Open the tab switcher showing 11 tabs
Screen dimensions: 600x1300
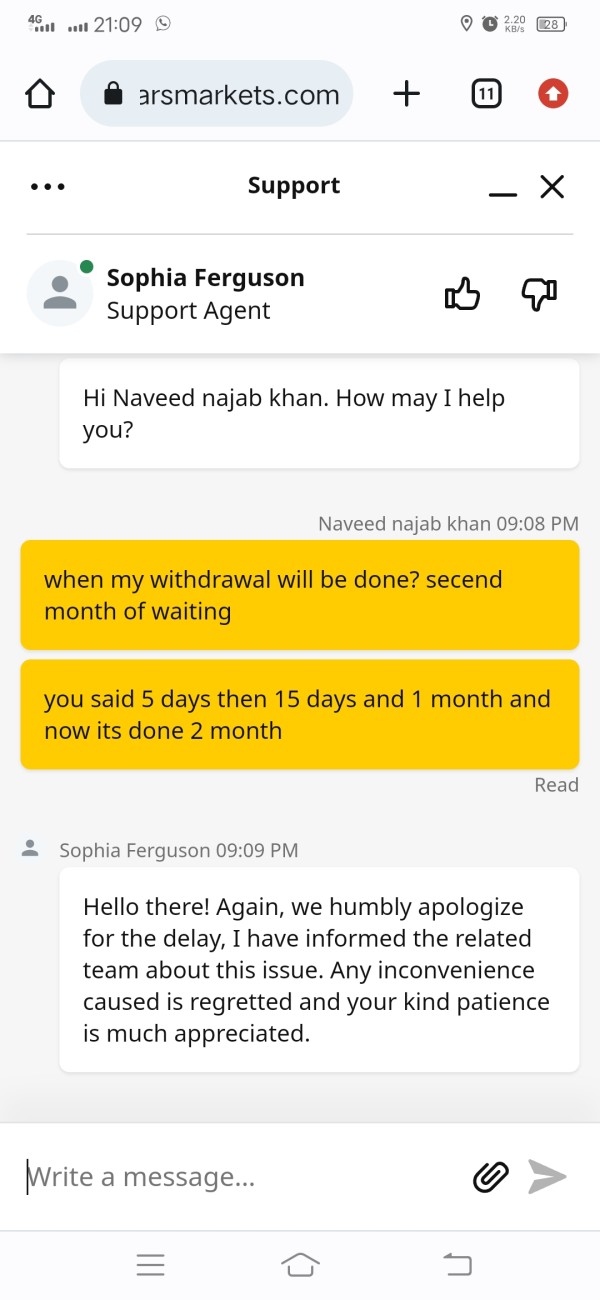pos(485,94)
